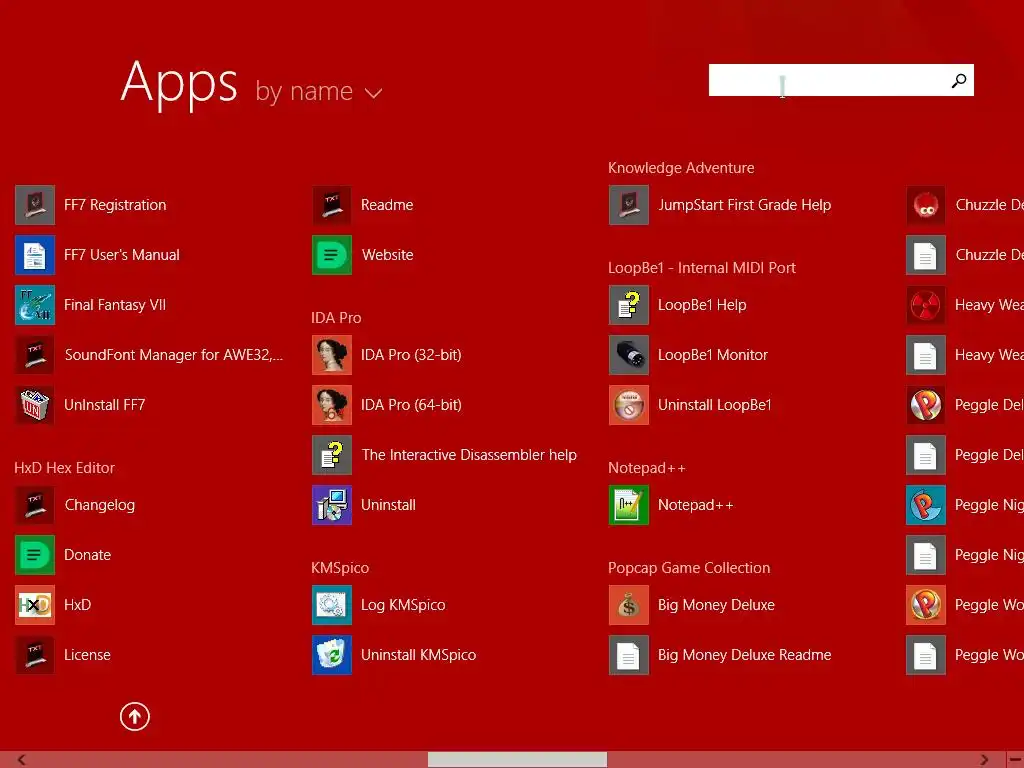Click the orange Peggle Deluxe game icon
This screenshot has height=768, width=1024.
(x=926, y=405)
